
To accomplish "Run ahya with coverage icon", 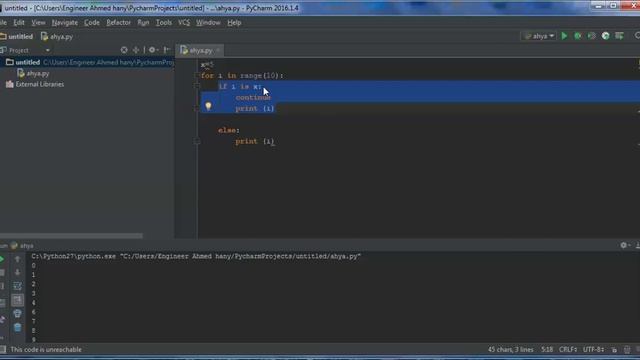I will coord(591,36).
